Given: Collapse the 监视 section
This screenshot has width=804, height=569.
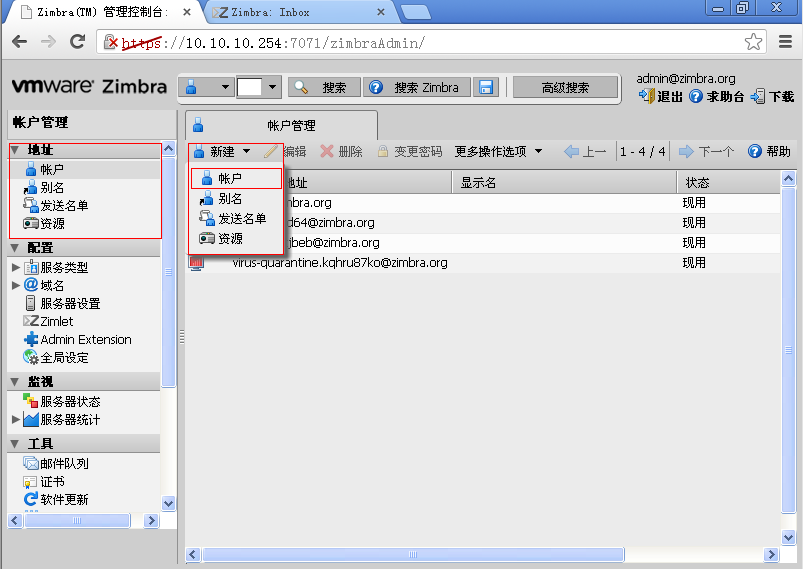Looking at the screenshot, I should click(x=15, y=382).
